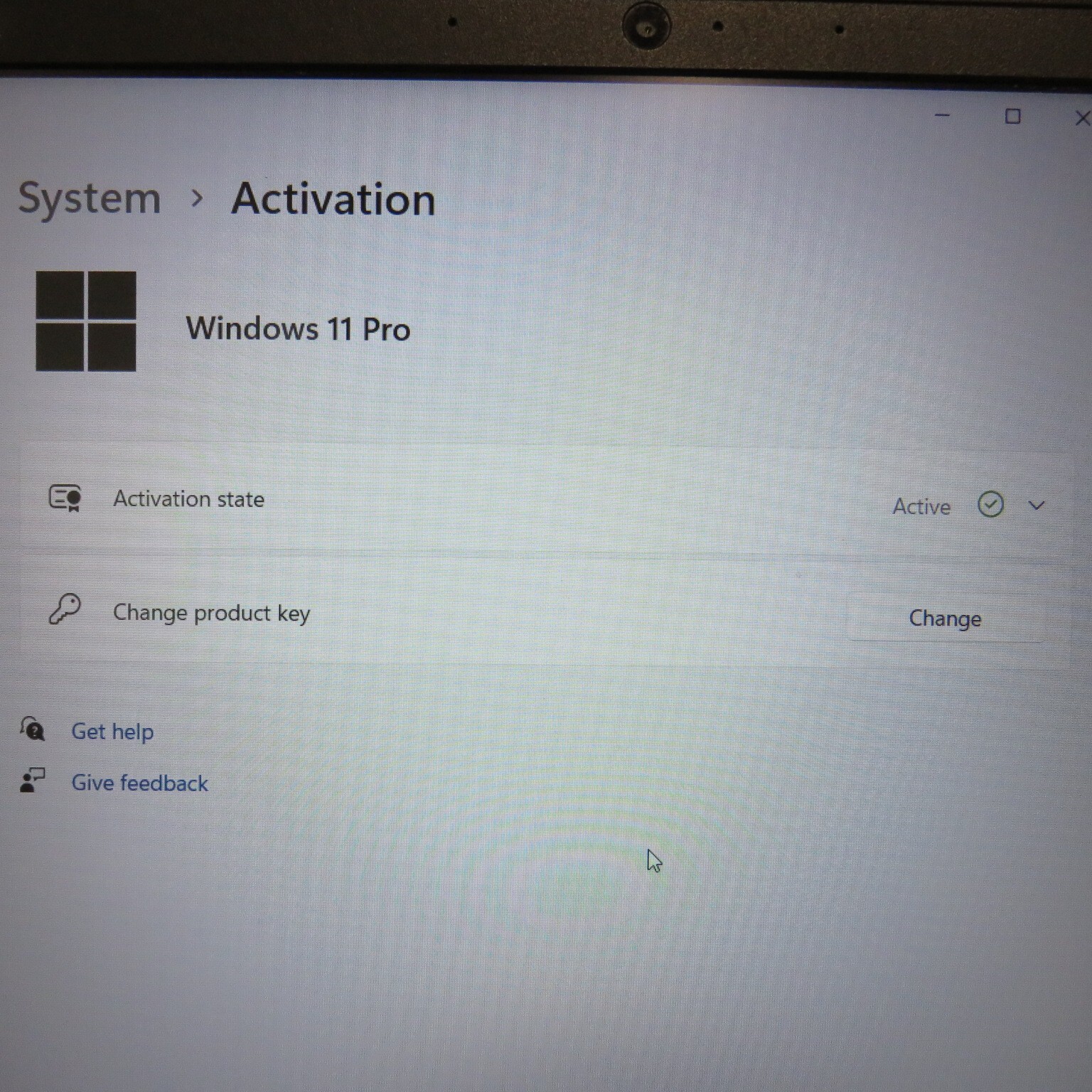
Task: Click the Get help headset icon
Action: coord(33,729)
